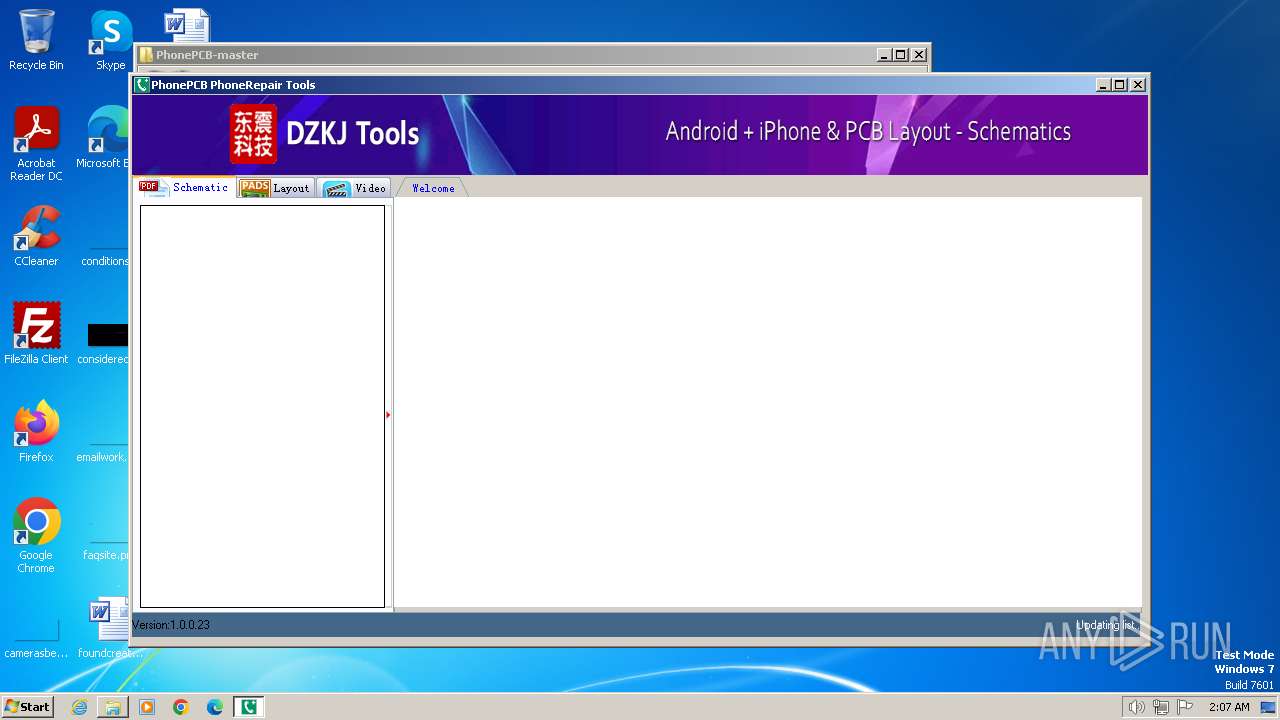
Task: Select the CCleaner desktop shortcut
Action: tap(36, 236)
